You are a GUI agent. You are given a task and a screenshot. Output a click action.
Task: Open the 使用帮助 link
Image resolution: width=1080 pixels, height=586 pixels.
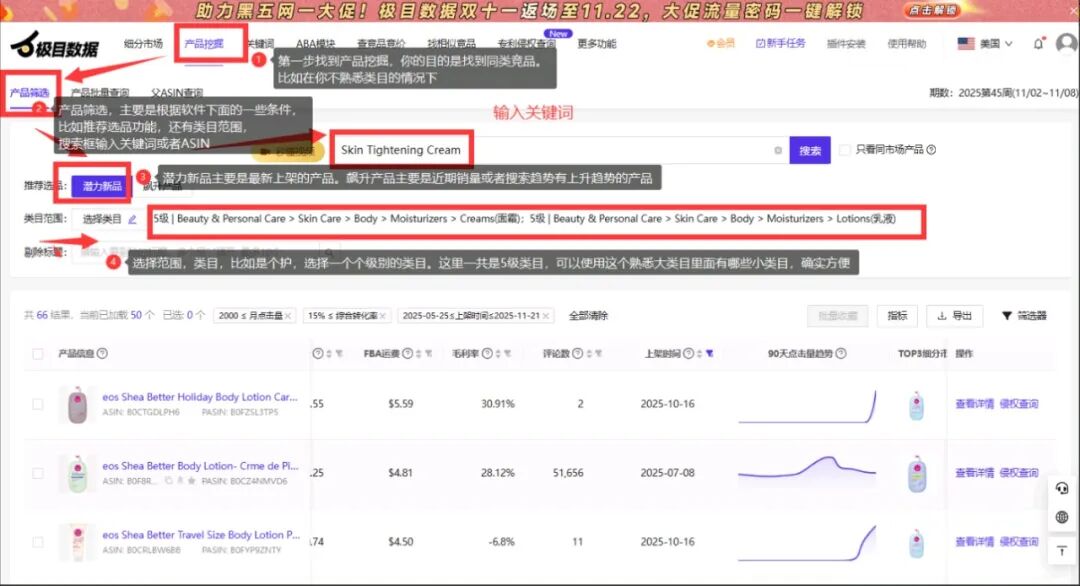[x=906, y=43]
